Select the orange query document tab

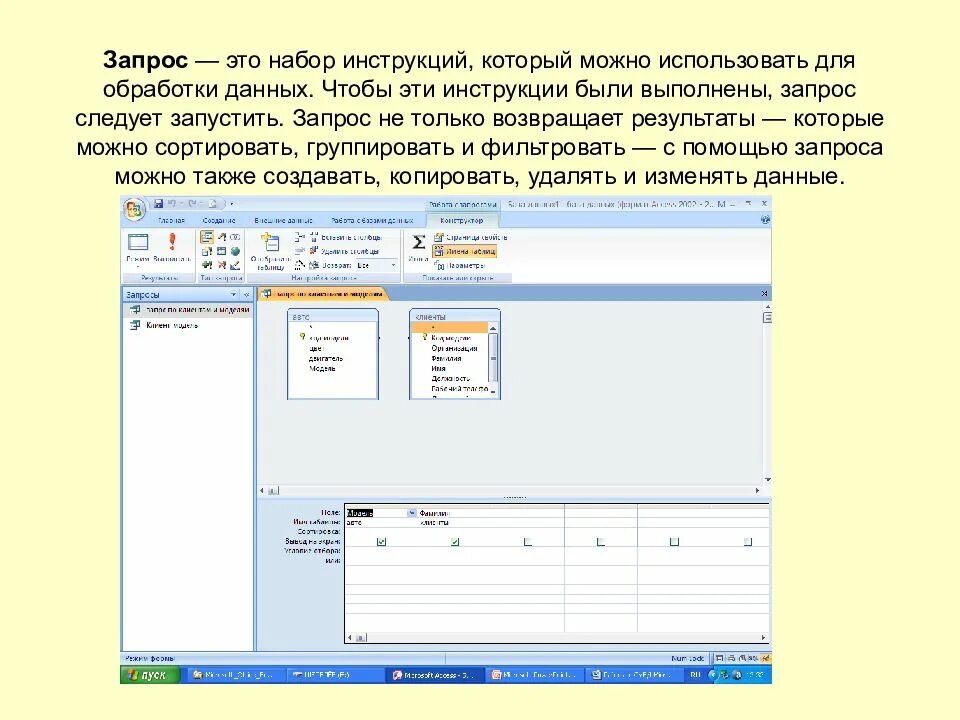323,294
